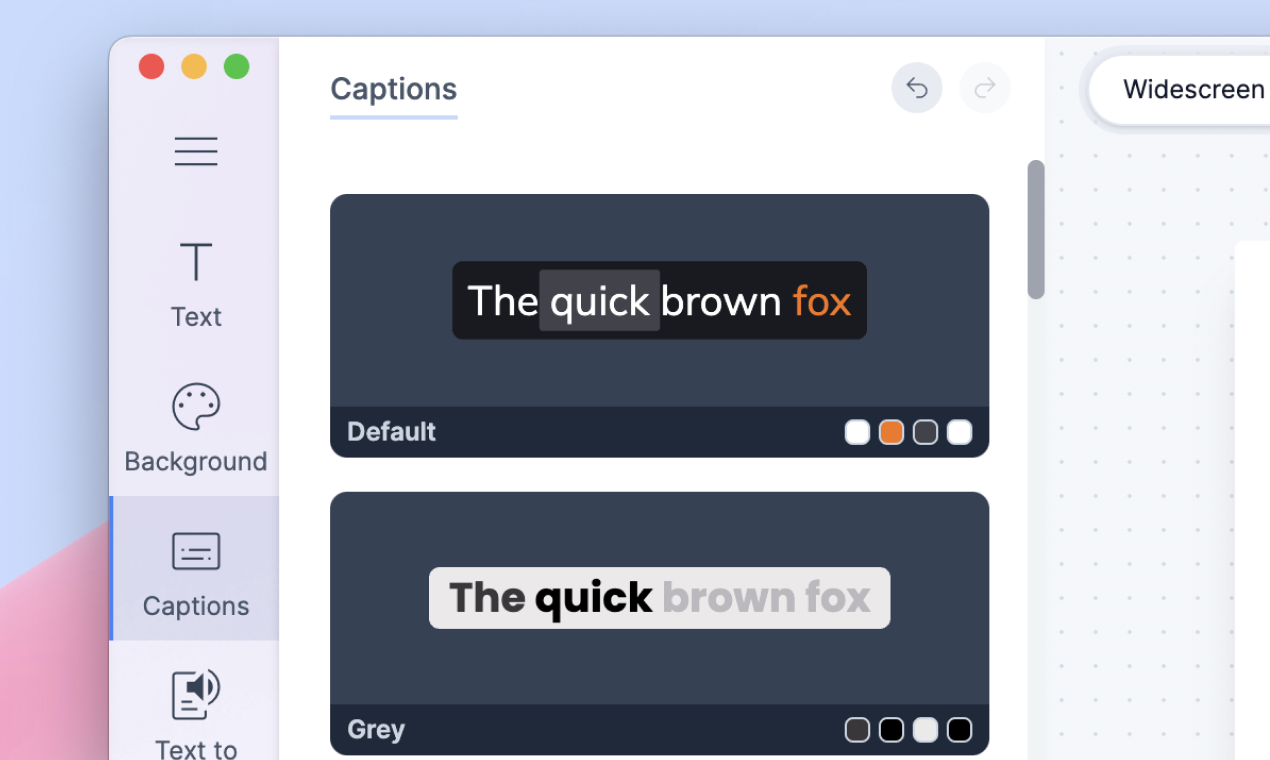1270x760 pixels.
Task: Select the Text tool in sidebar
Action: 196,287
